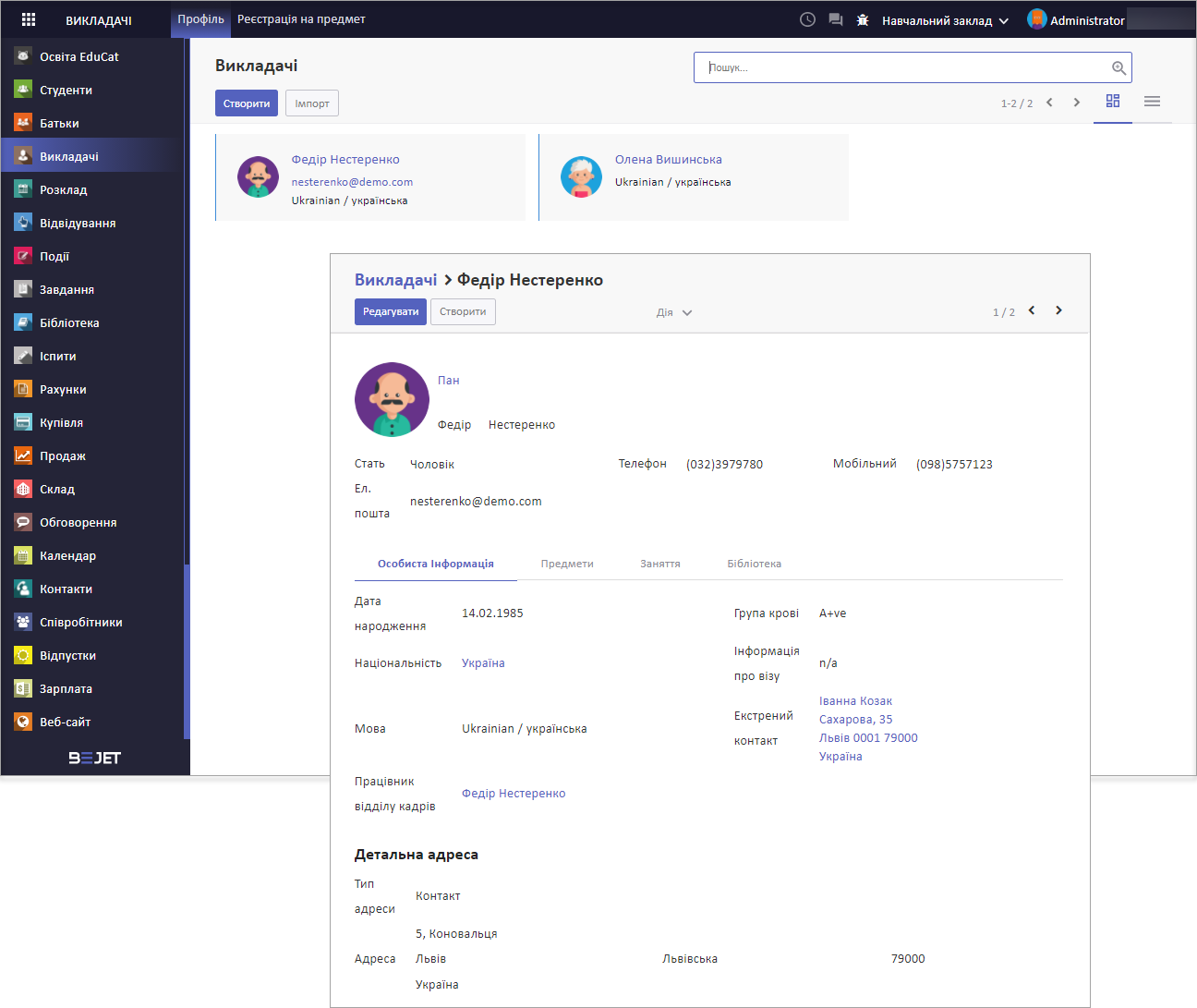
Task: Open Контакти in sidebar
Action: 92,589
